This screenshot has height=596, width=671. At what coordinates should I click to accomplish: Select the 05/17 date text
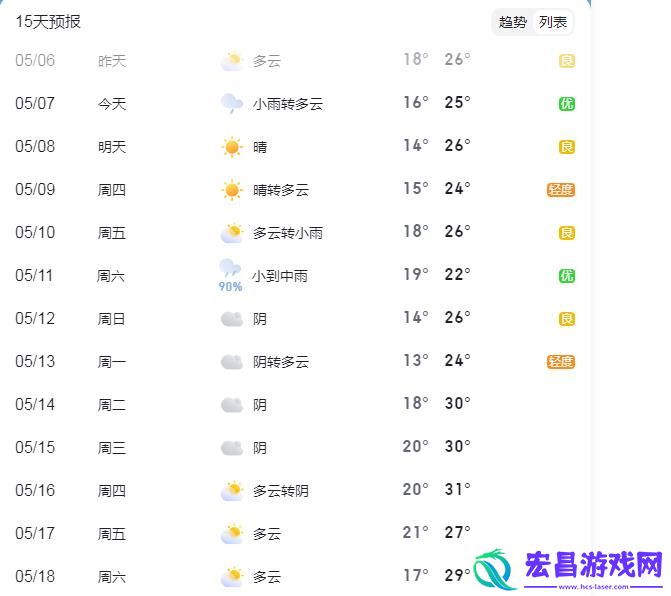click(35, 533)
